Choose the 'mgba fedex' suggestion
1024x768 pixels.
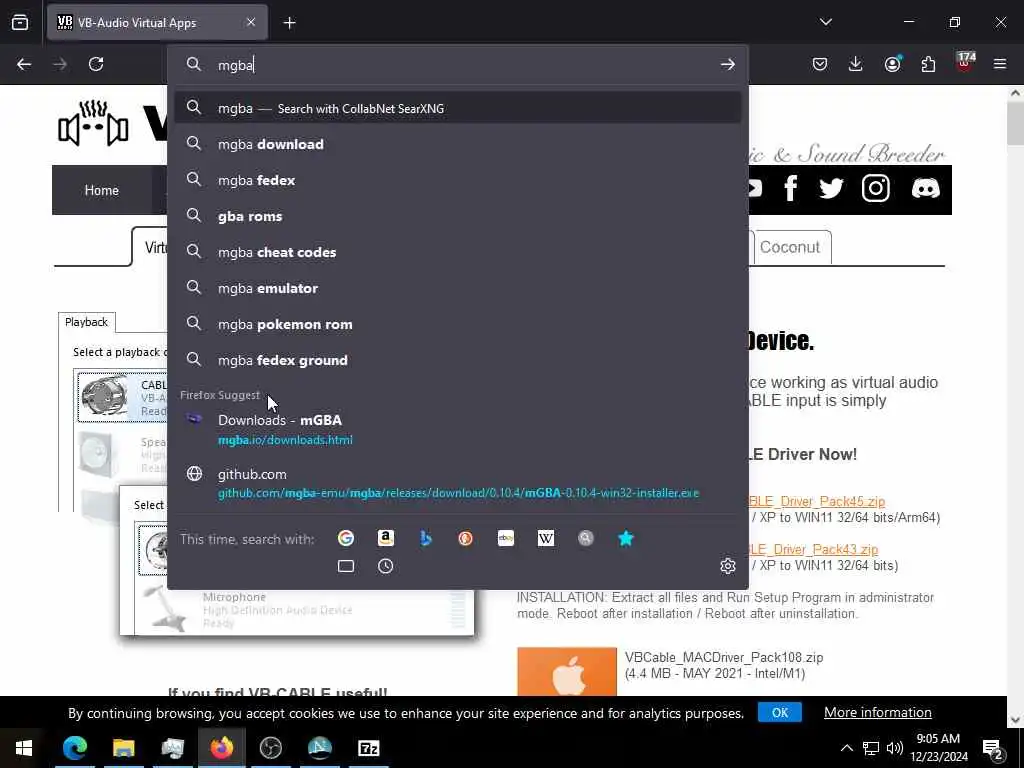[458, 180]
